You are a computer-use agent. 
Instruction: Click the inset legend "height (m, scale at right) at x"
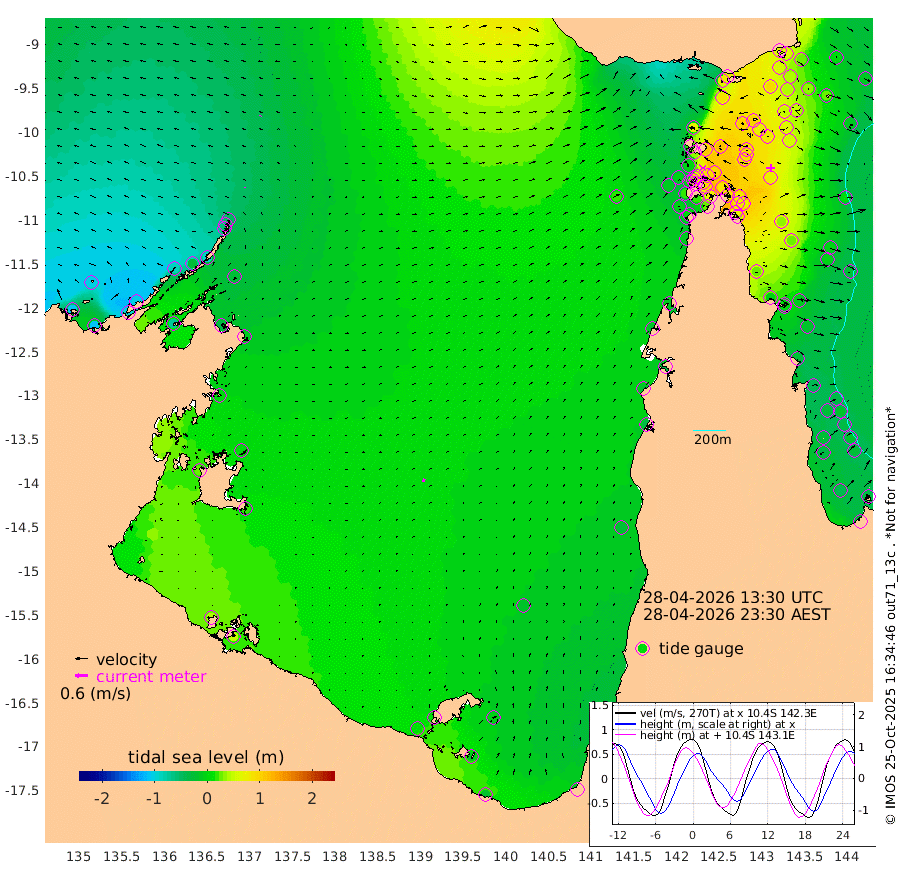(x=717, y=724)
